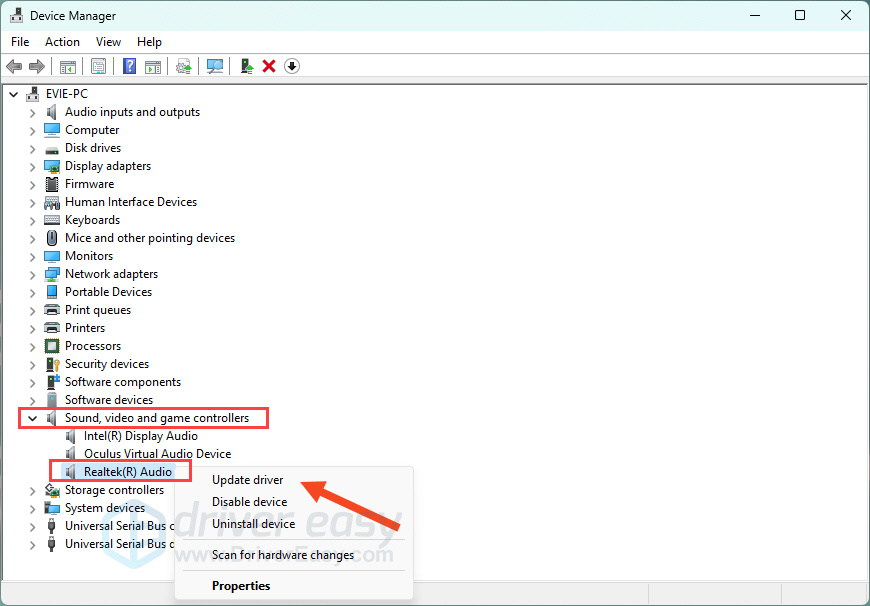Click the forward navigation arrow icon
Viewport: 870px width, 606px height.
[x=37, y=66]
